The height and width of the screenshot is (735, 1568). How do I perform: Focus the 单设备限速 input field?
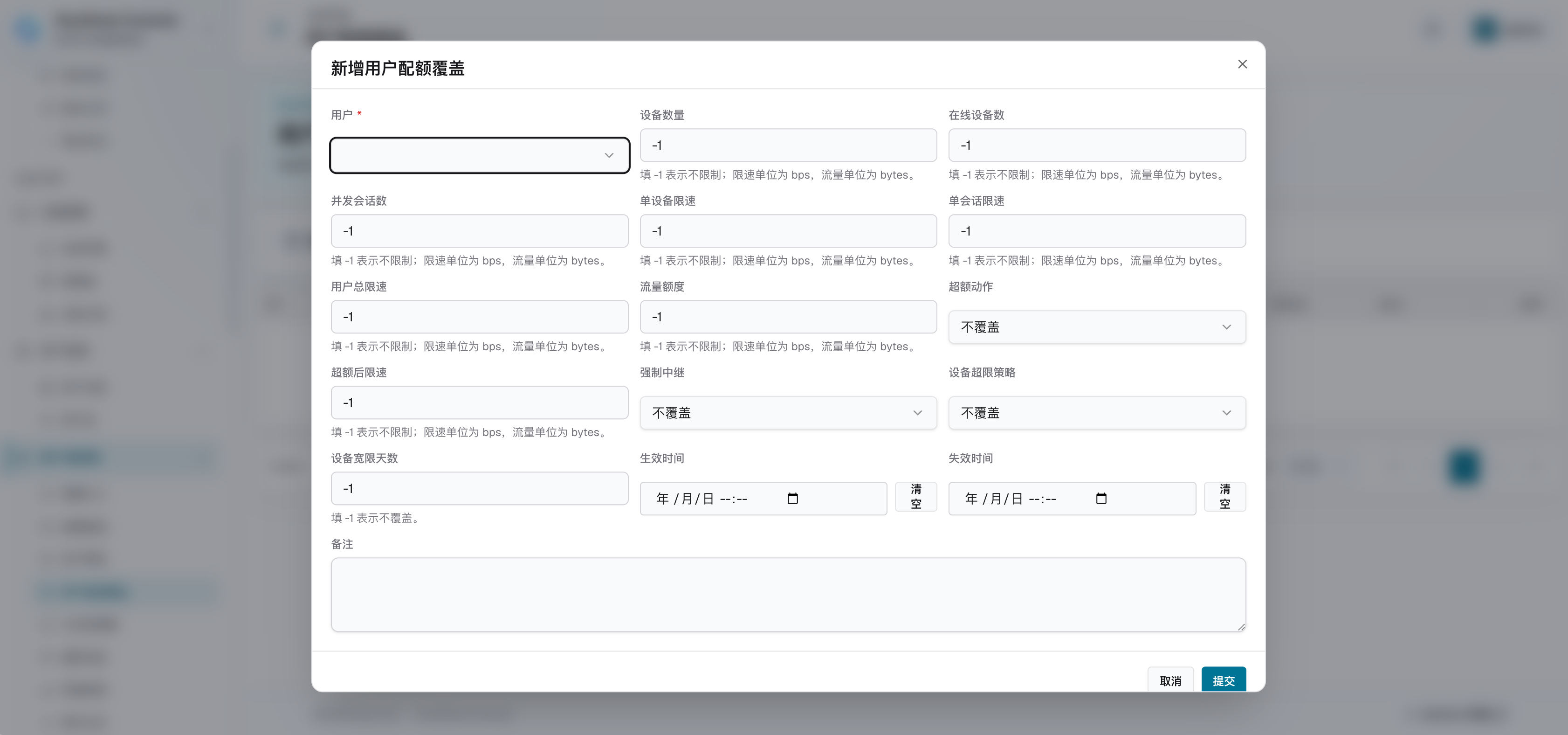[x=788, y=231]
